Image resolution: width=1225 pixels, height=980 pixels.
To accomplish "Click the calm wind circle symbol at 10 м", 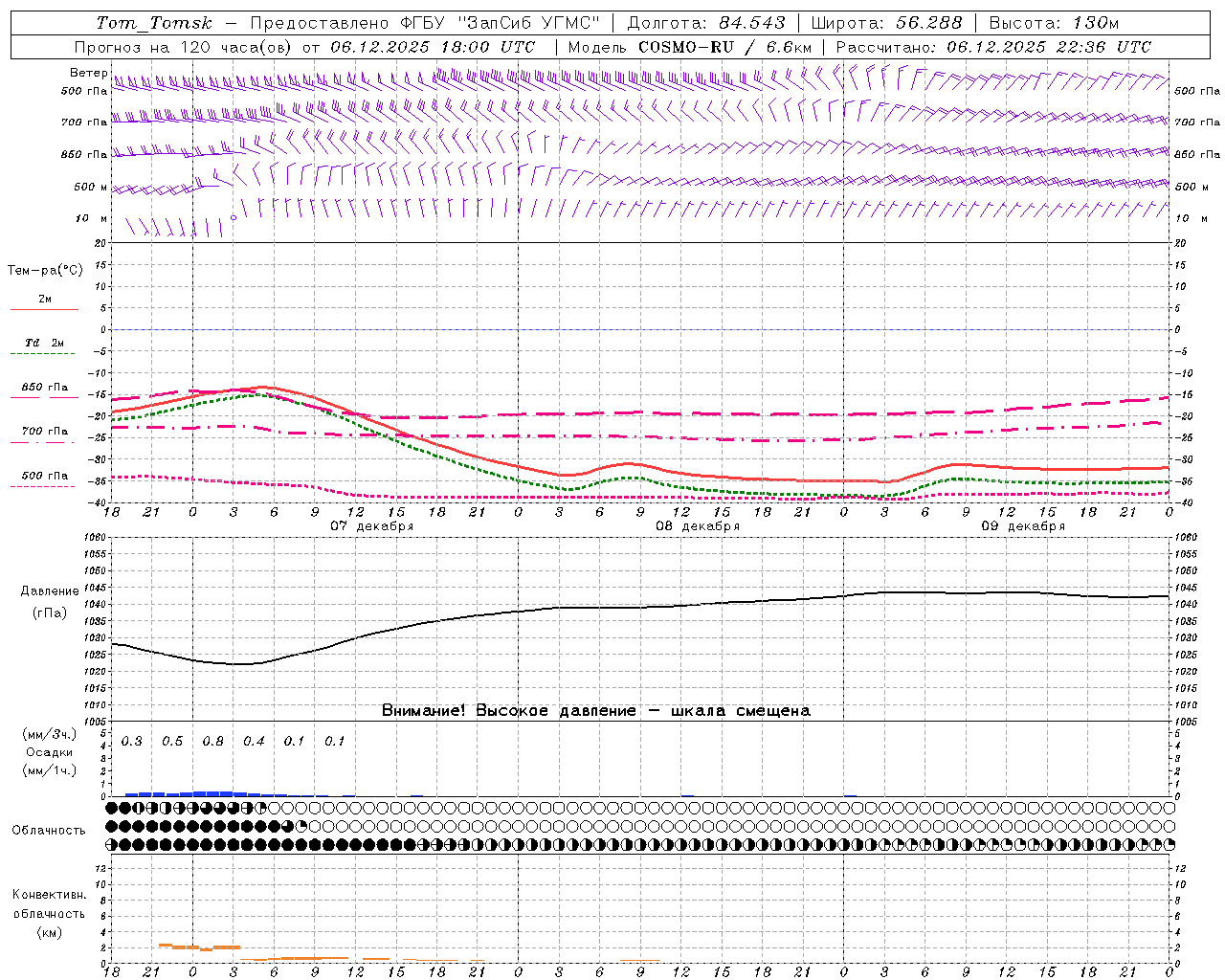I will pyautogui.click(x=233, y=218).
